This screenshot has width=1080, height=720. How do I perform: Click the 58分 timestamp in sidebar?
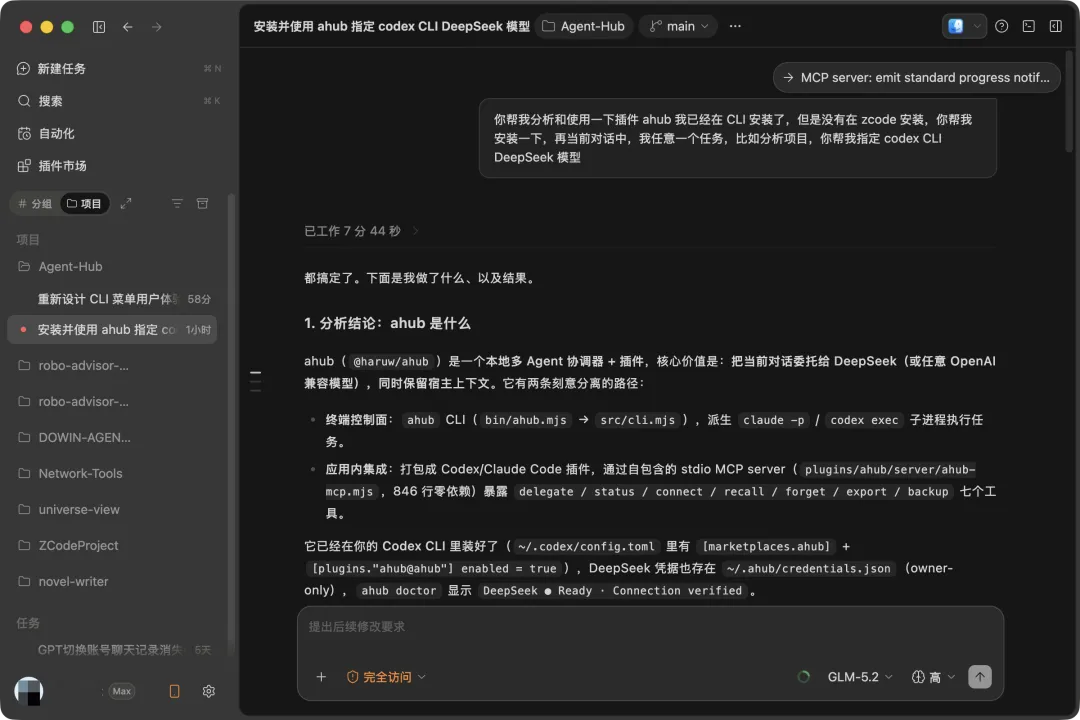[x=199, y=299]
